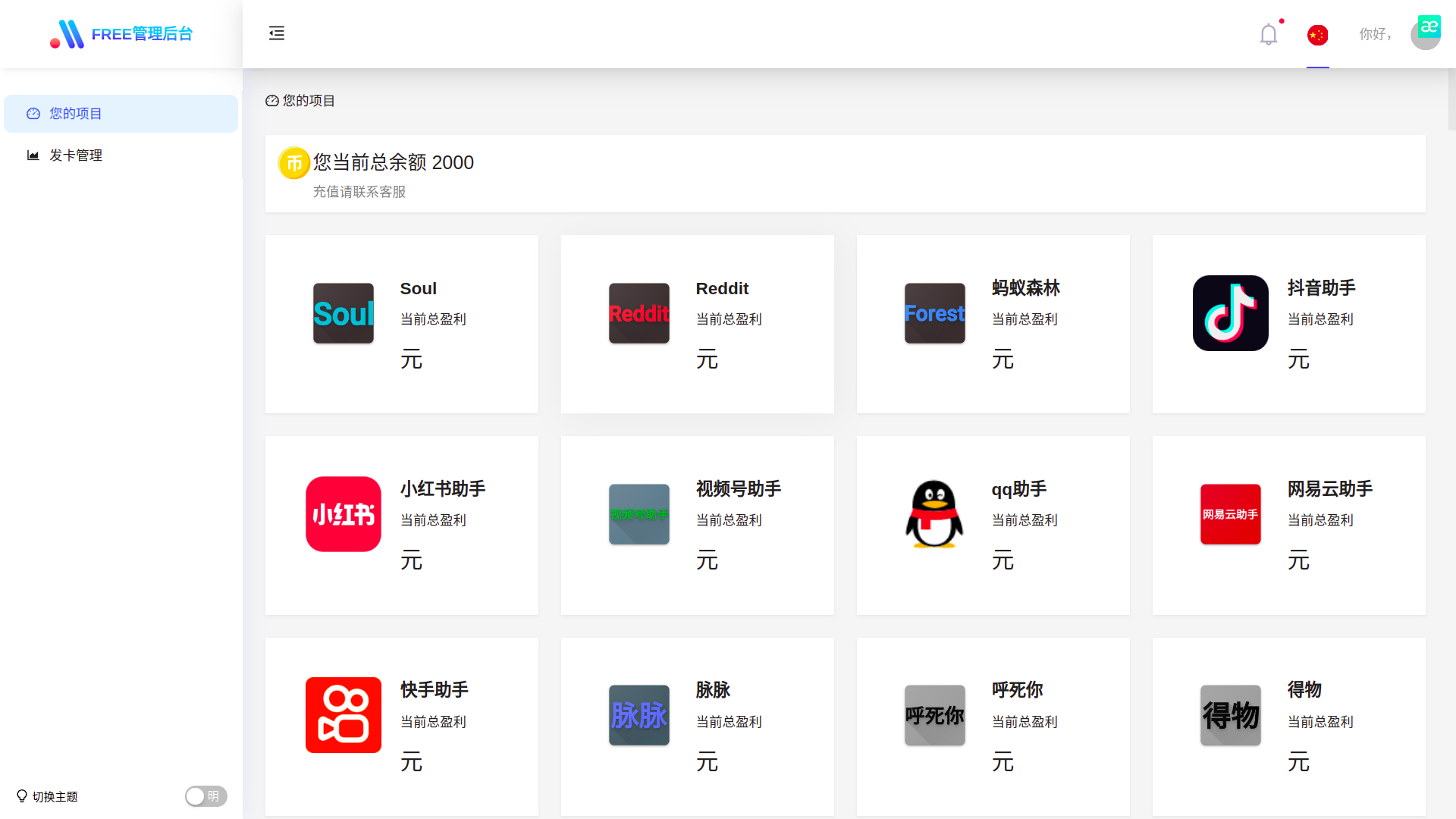Open the 快手助手 project title

(x=435, y=690)
